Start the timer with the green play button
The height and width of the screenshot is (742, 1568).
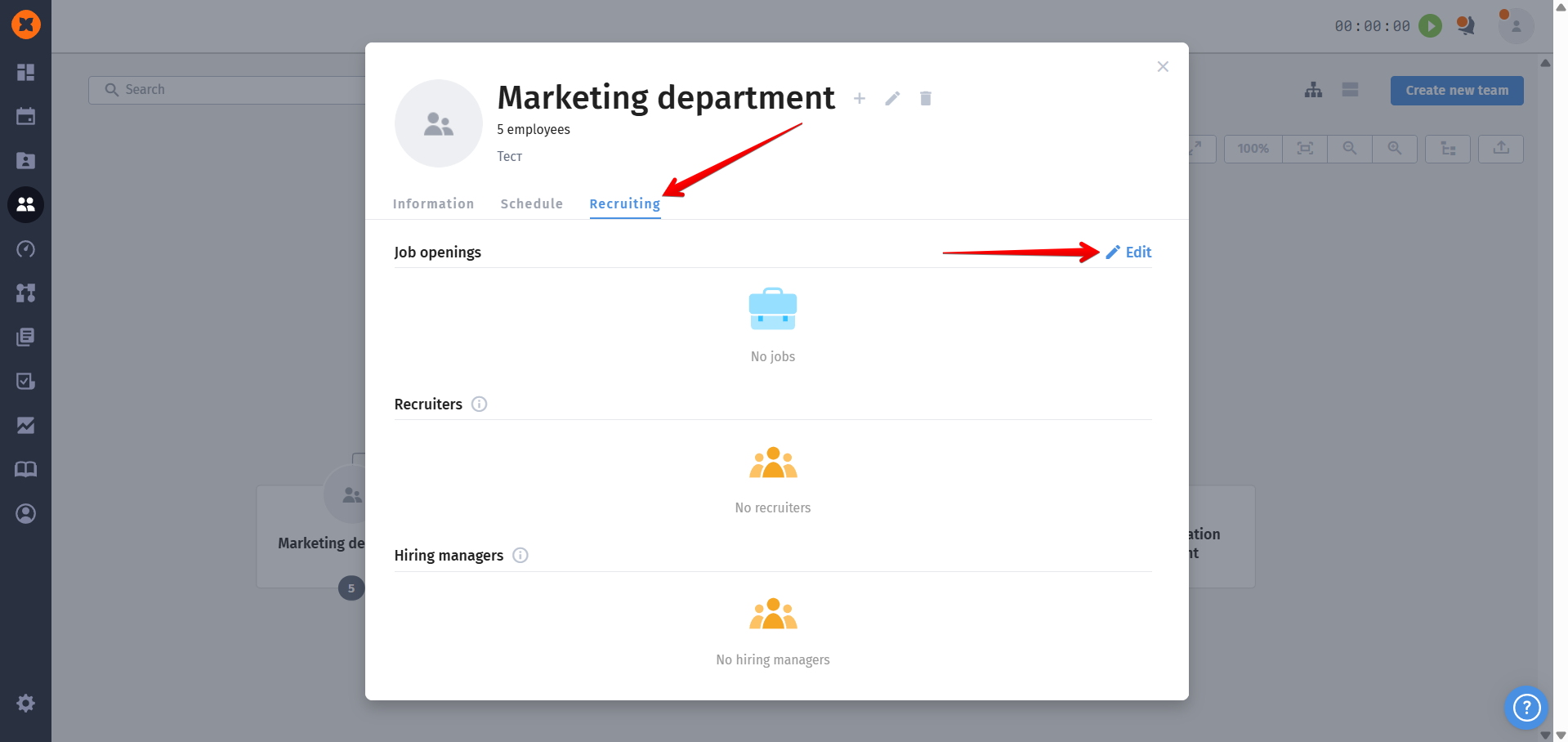1430,26
